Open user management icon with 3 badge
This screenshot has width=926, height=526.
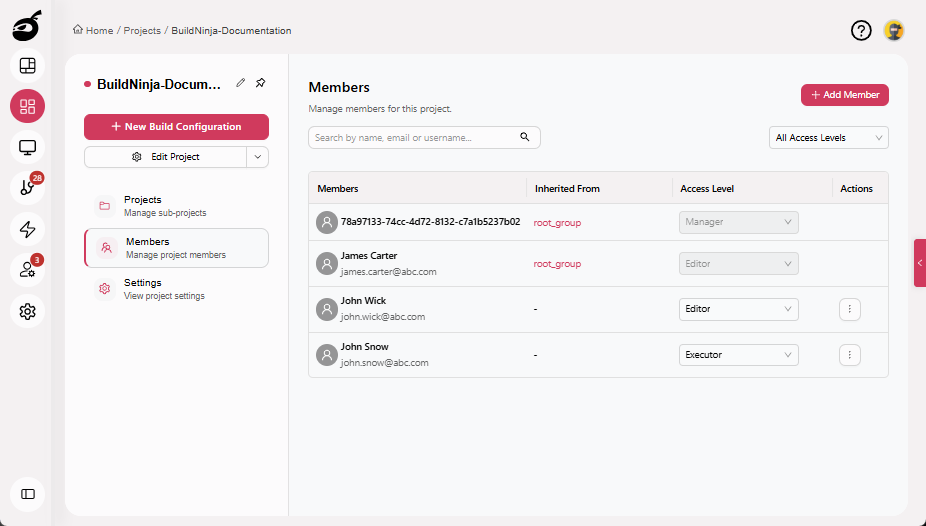pyautogui.click(x=27, y=270)
